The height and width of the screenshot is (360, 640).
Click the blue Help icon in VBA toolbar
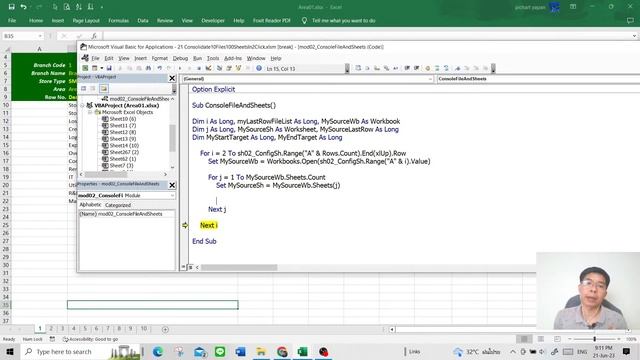pyautogui.click(x=259, y=68)
